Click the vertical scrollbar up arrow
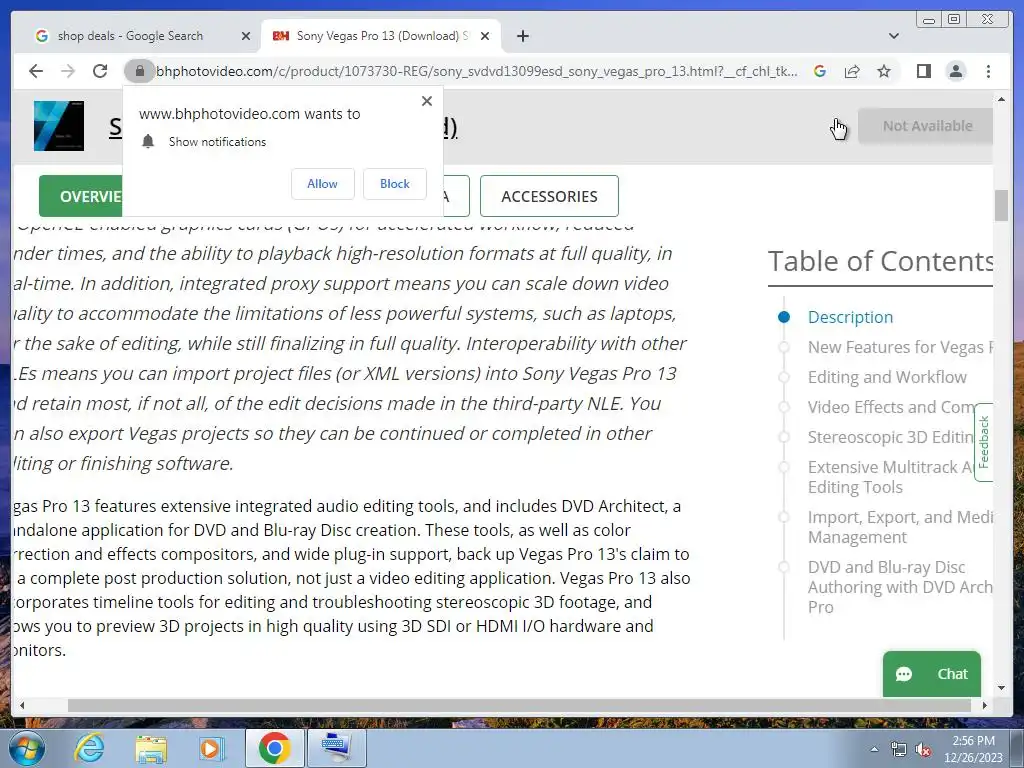This screenshot has width=1024, height=768. (x=1002, y=99)
